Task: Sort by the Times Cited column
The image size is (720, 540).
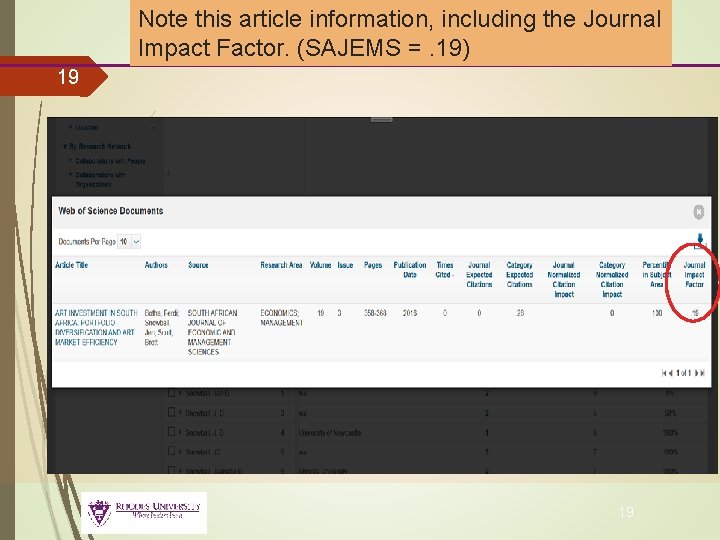Action: click(x=444, y=270)
